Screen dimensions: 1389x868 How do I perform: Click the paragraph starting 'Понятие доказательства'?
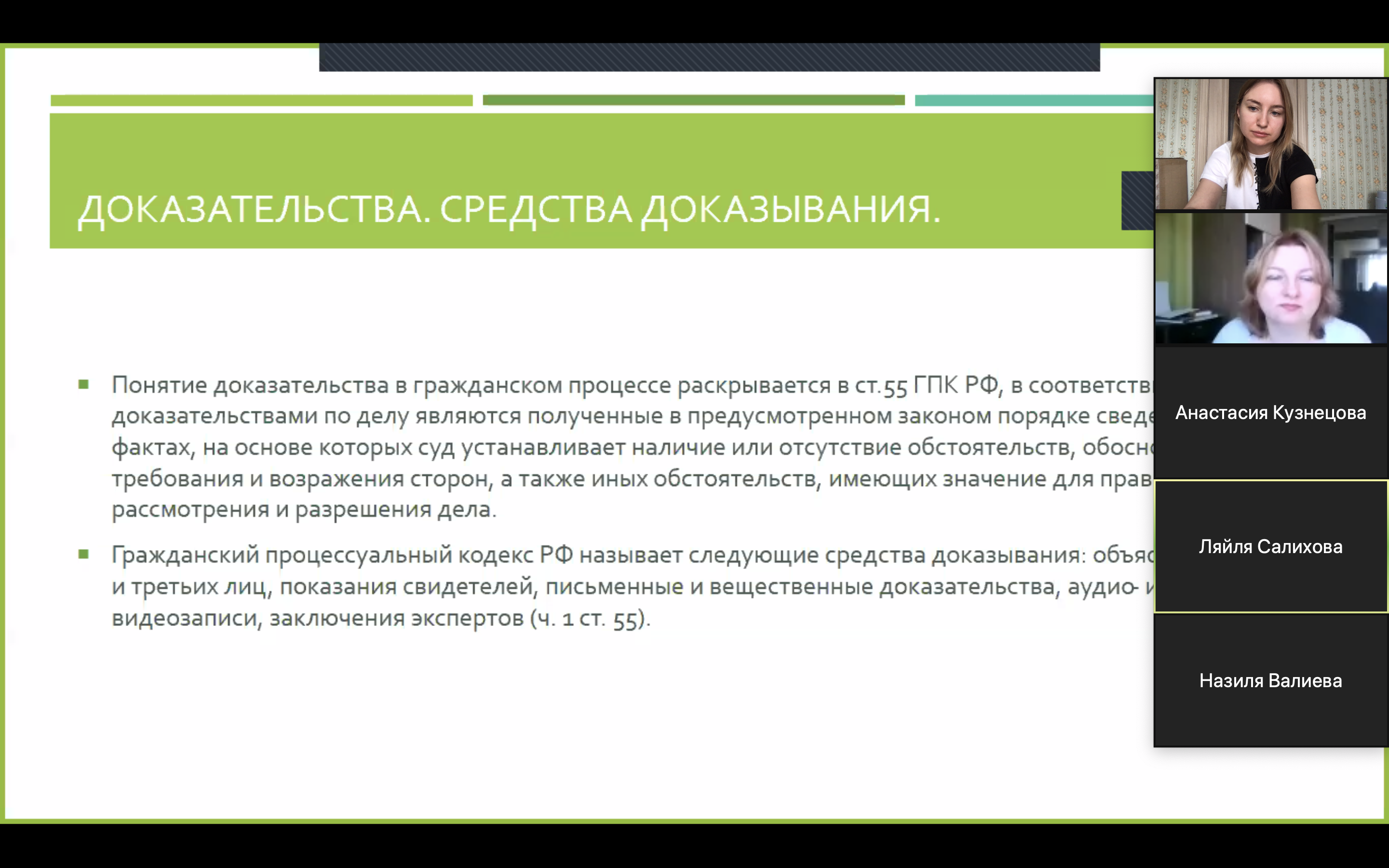[632, 447]
